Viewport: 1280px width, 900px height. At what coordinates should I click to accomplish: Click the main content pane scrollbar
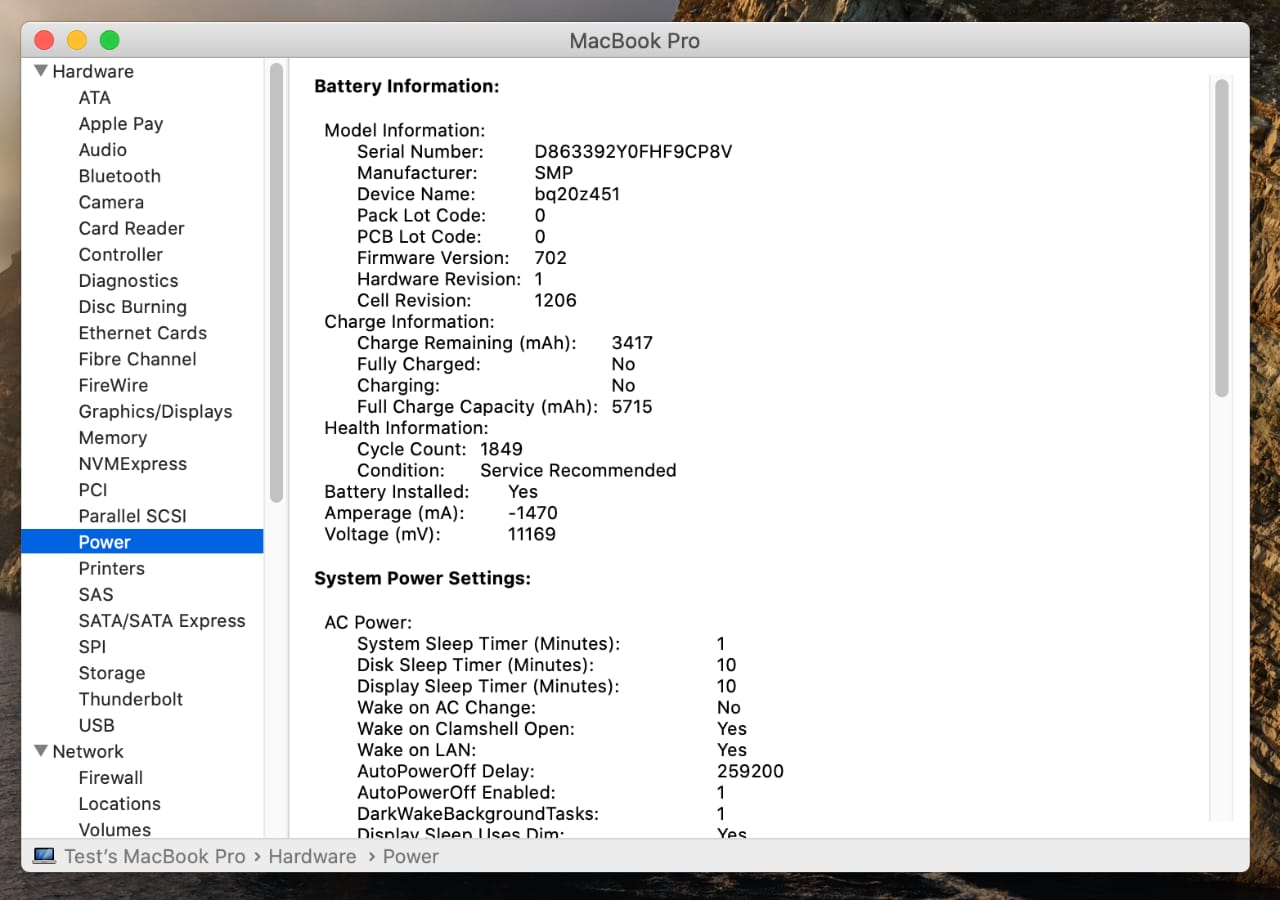click(x=1221, y=240)
